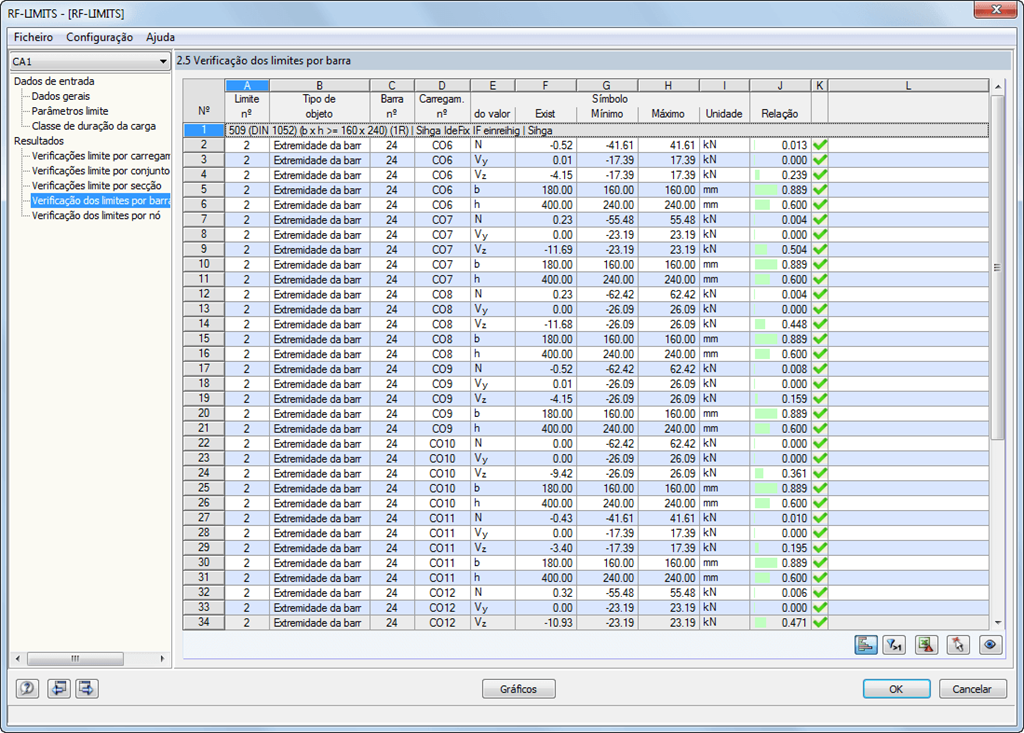This screenshot has height=733, width=1024.
Task: Click CO10 cell in row 22
Action: [442, 444]
